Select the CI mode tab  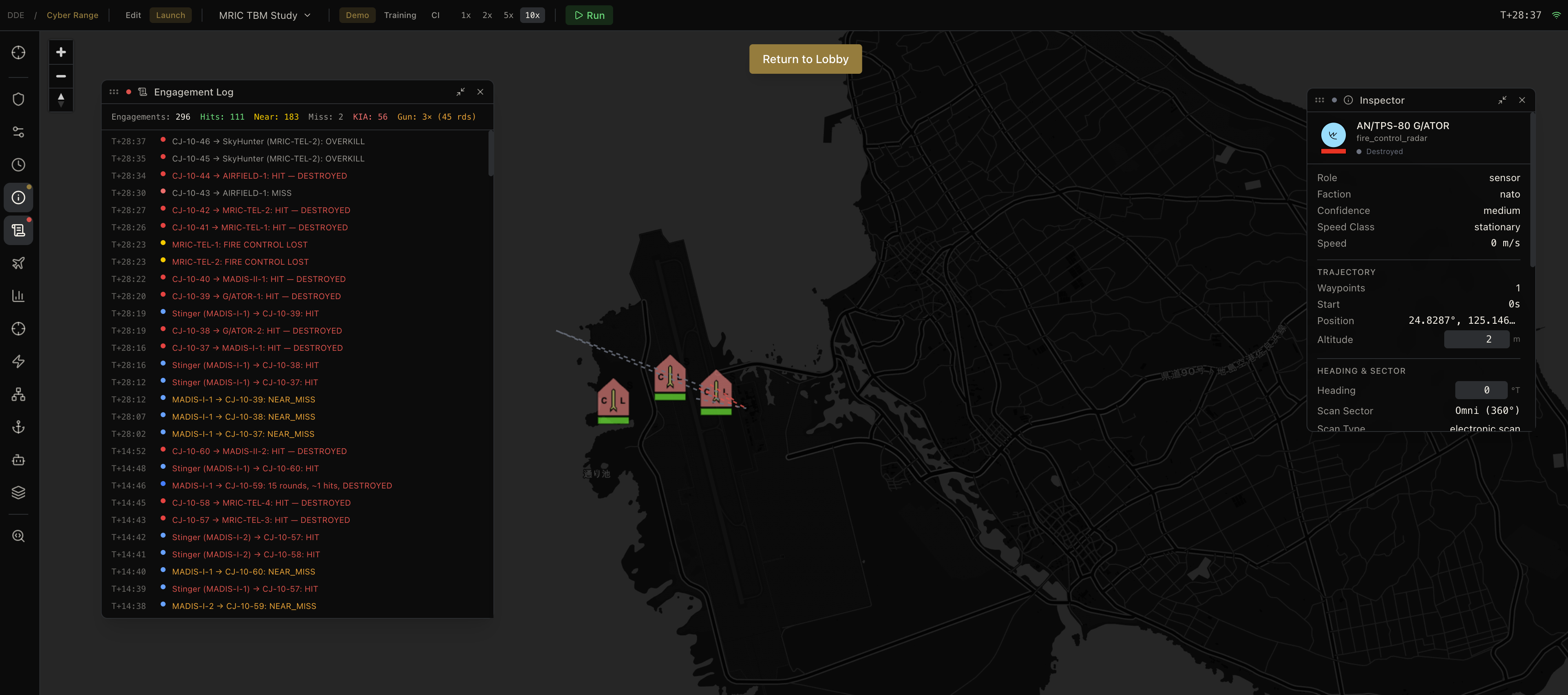click(x=435, y=15)
